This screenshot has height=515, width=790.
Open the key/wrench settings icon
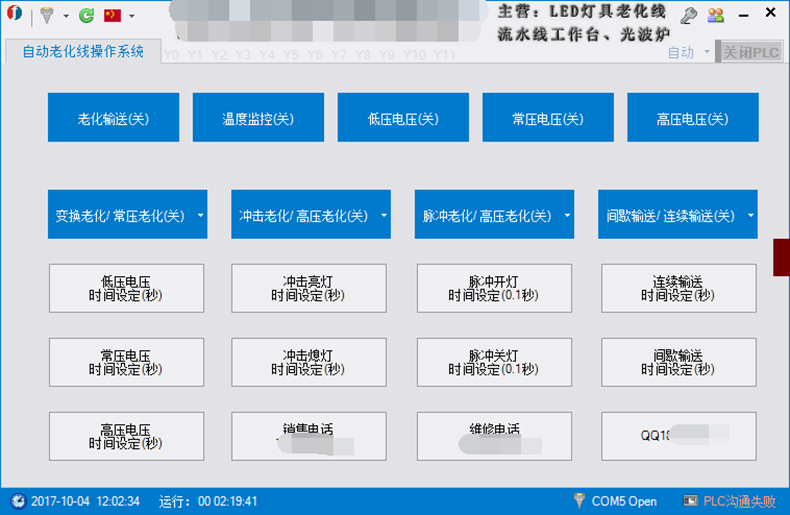[689, 15]
